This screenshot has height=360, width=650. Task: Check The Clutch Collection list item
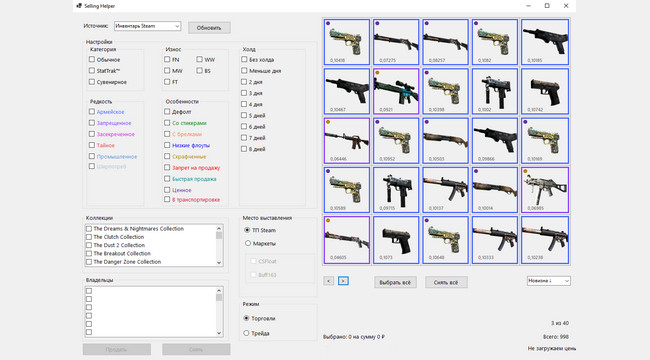pyautogui.click(x=89, y=237)
